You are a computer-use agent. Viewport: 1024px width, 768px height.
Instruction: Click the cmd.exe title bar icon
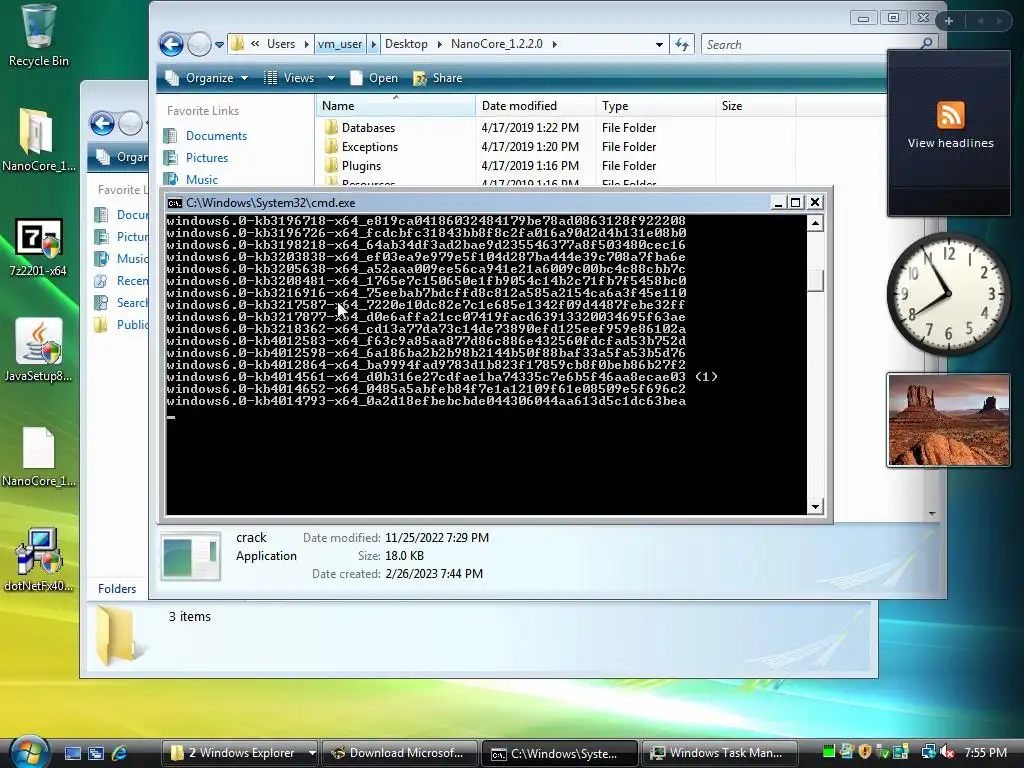(x=174, y=202)
